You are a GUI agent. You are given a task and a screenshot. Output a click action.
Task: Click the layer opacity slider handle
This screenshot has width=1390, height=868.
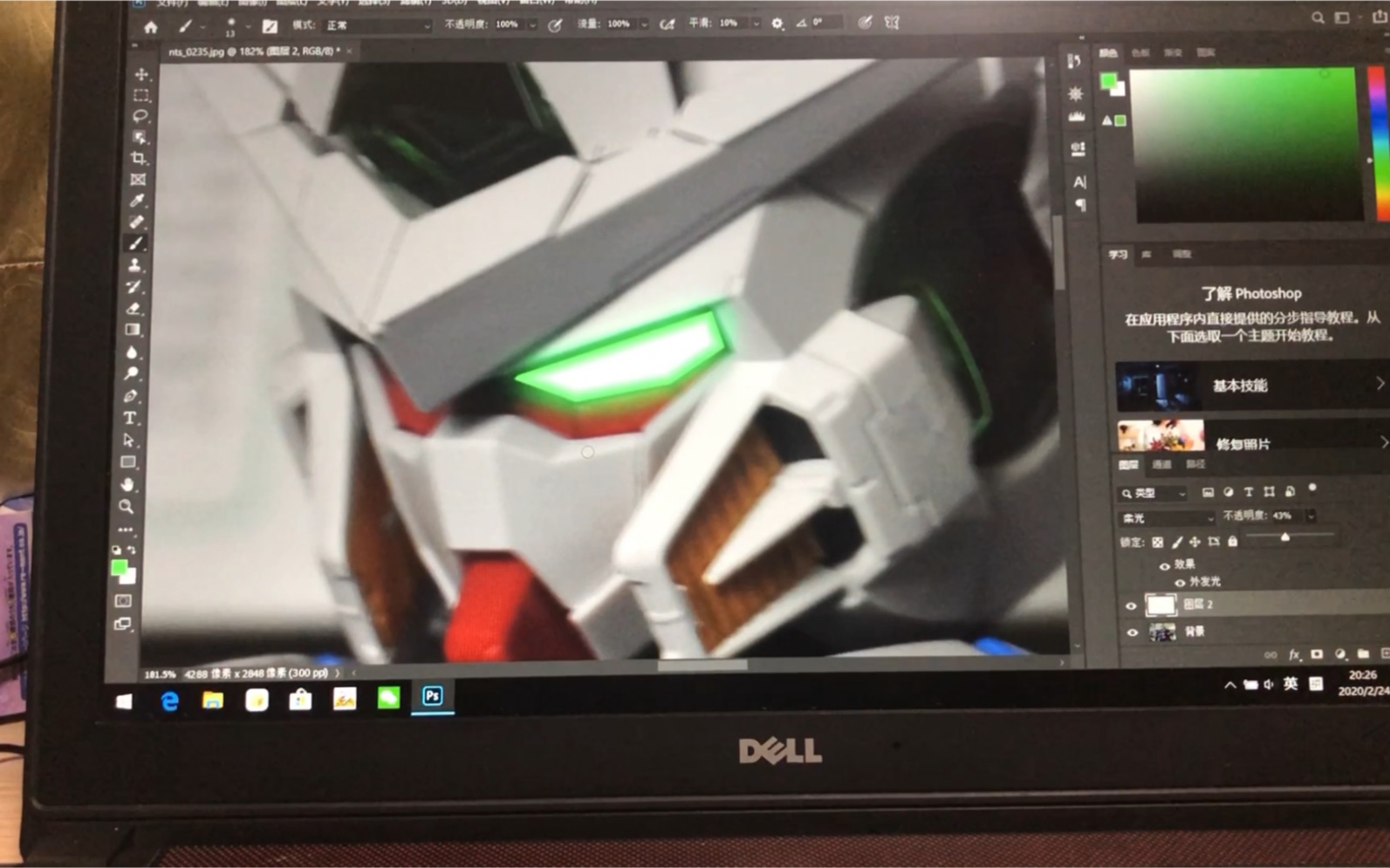[x=1284, y=538]
